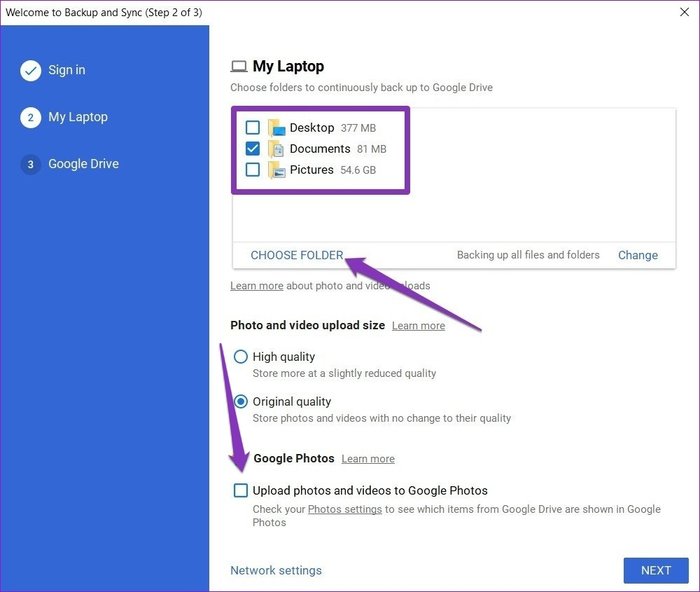The width and height of the screenshot is (700, 592).
Task: Select the Original quality radio button
Action: (241, 402)
